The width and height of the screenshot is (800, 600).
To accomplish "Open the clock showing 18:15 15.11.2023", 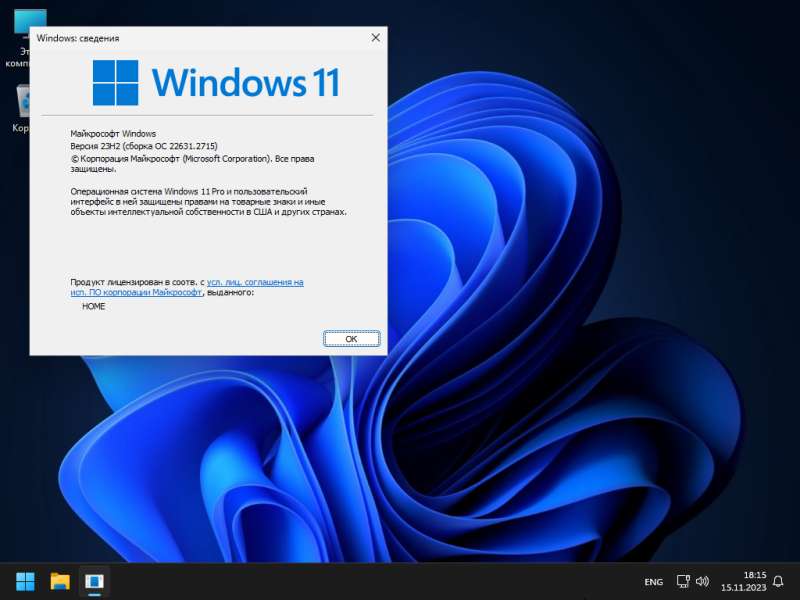I will pyautogui.click(x=743, y=581).
